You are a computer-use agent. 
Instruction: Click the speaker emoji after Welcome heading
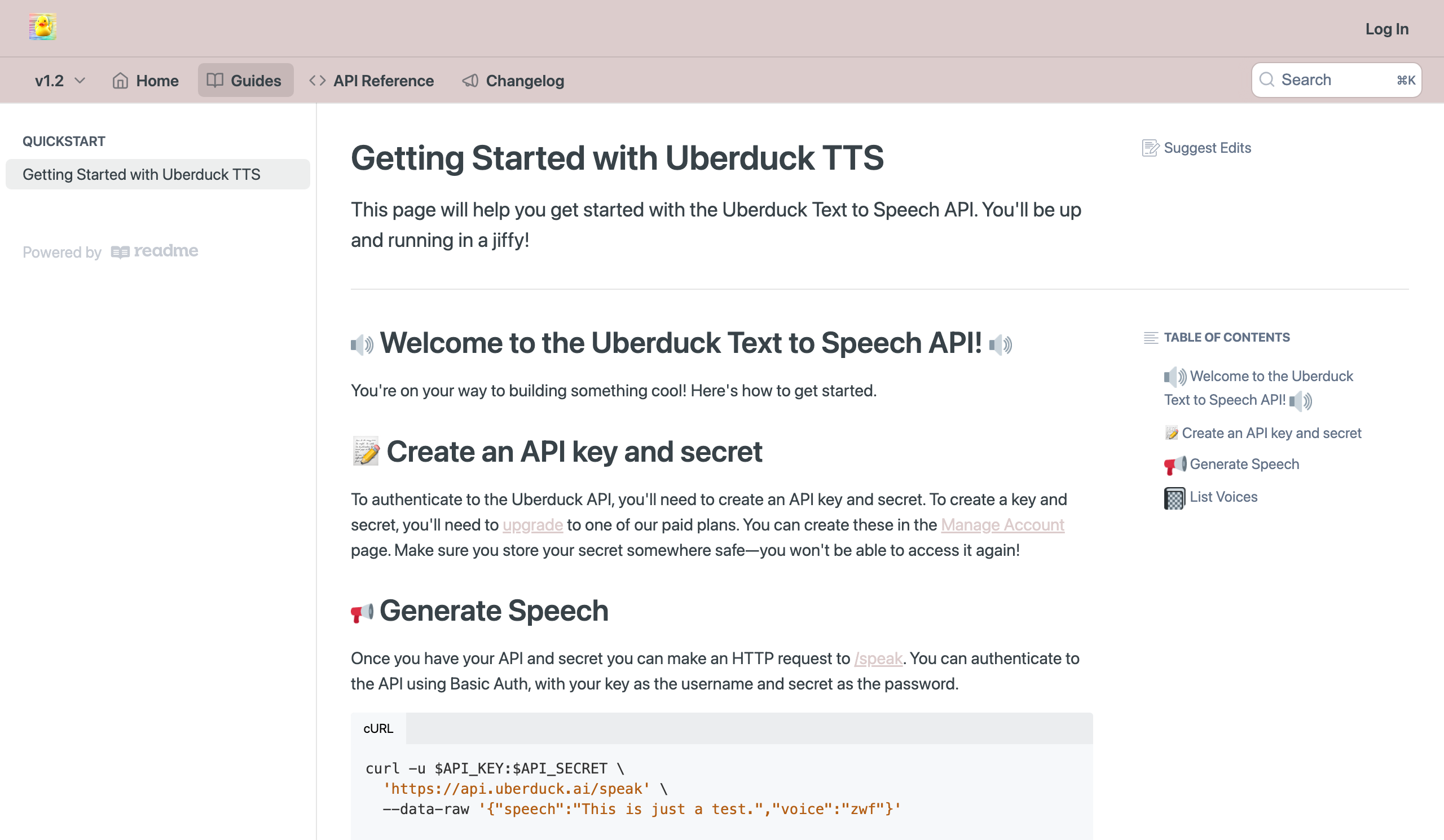tap(1001, 344)
